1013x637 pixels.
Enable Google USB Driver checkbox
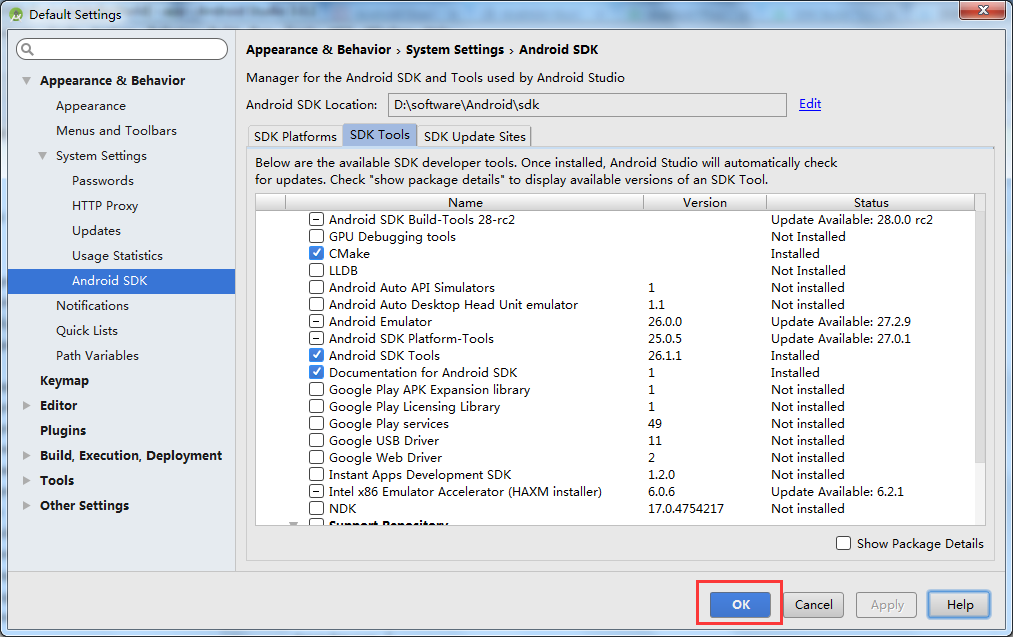click(317, 441)
